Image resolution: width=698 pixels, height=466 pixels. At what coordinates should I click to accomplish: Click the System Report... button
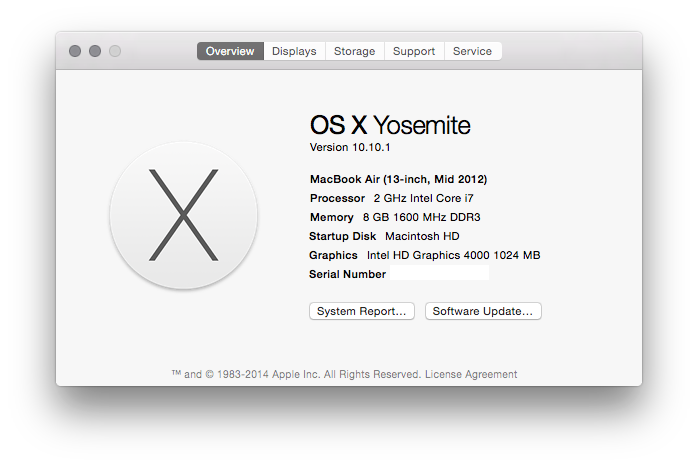(362, 311)
